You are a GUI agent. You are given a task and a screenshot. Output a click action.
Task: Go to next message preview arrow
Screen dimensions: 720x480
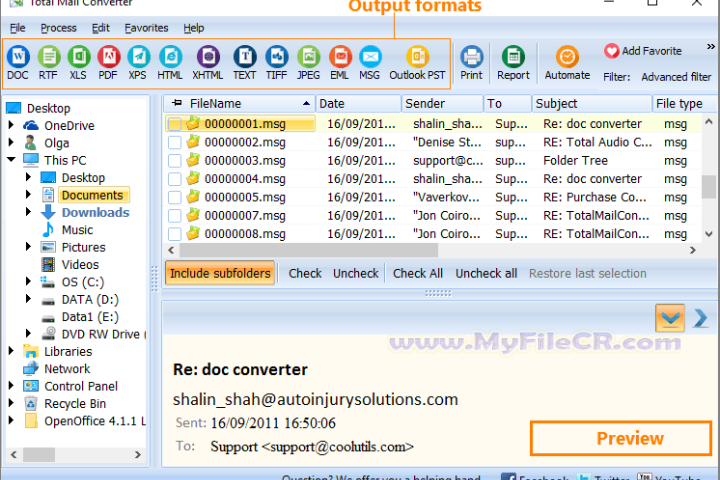(701, 318)
